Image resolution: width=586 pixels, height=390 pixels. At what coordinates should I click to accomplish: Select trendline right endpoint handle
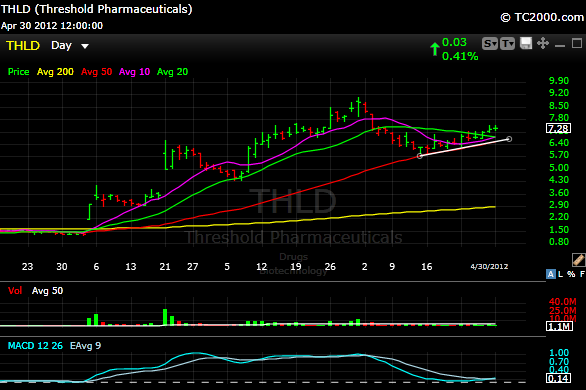tap(509, 139)
